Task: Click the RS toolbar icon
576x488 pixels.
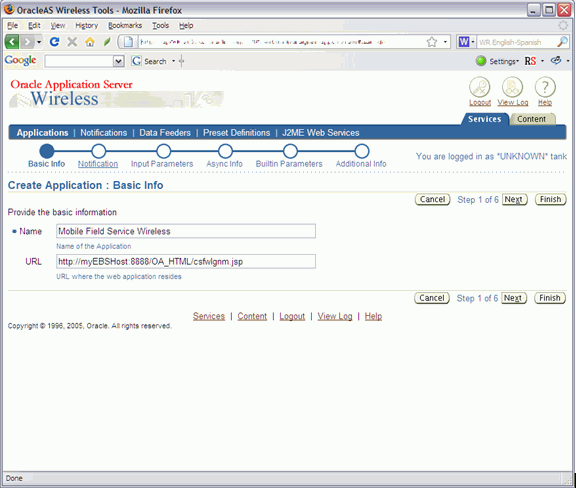Action: [x=530, y=61]
